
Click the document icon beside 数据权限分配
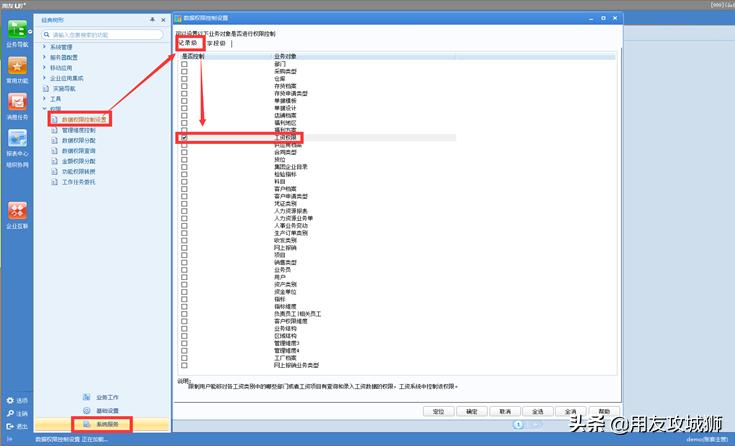pos(55,140)
